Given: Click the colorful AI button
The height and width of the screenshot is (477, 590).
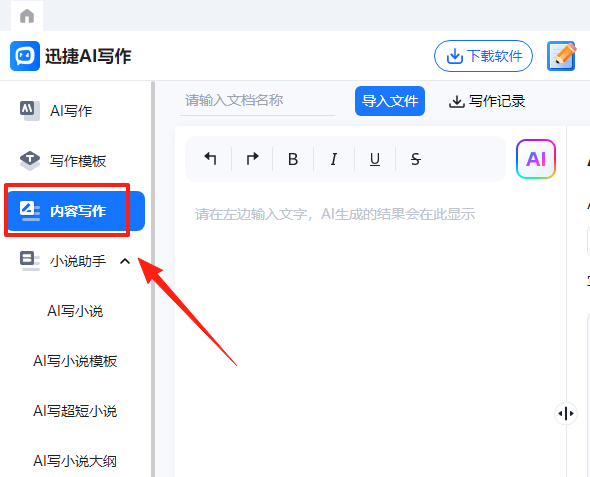Looking at the screenshot, I should pyautogui.click(x=536, y=159).
